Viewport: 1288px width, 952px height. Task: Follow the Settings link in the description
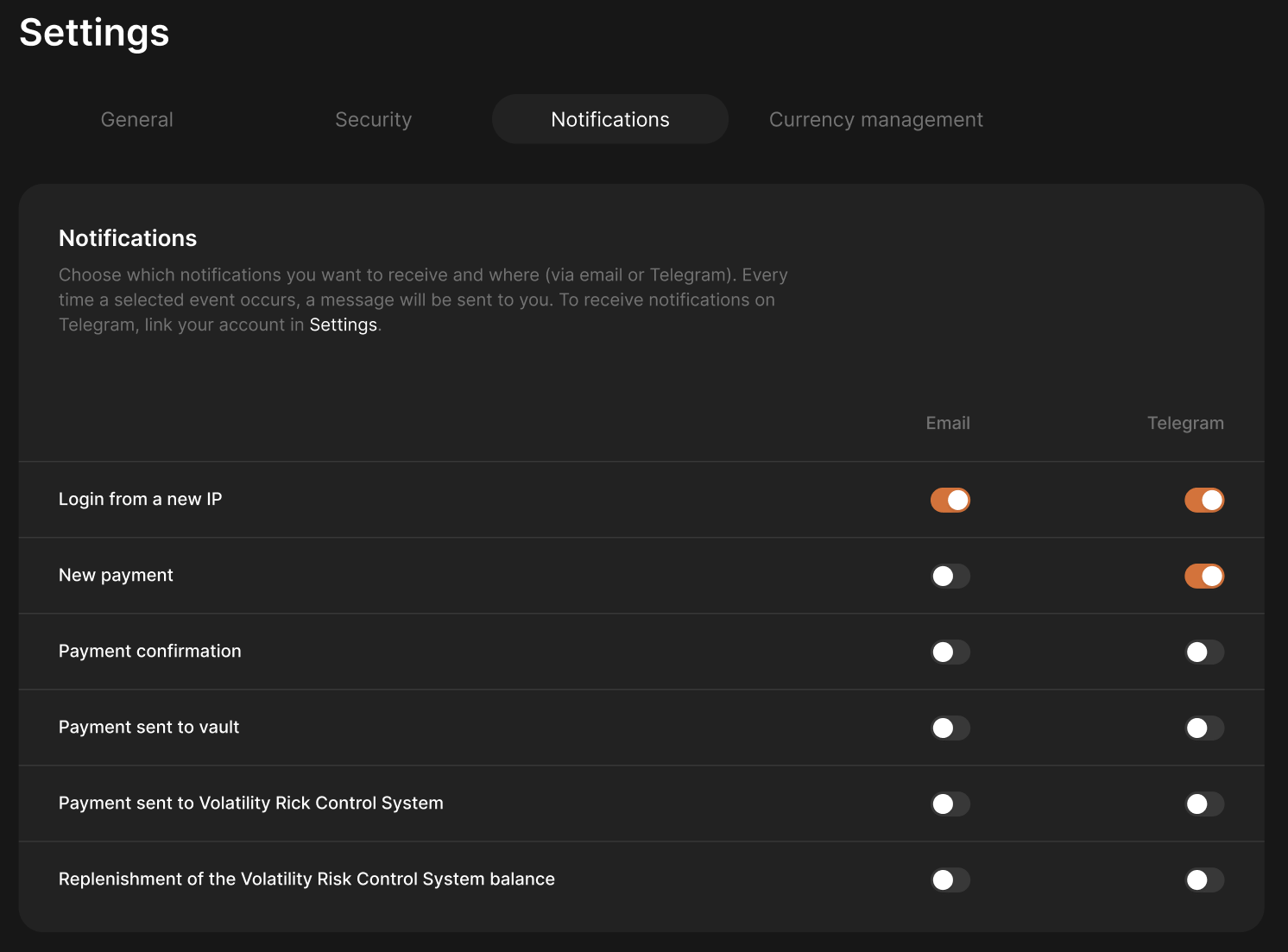(343, 325)
